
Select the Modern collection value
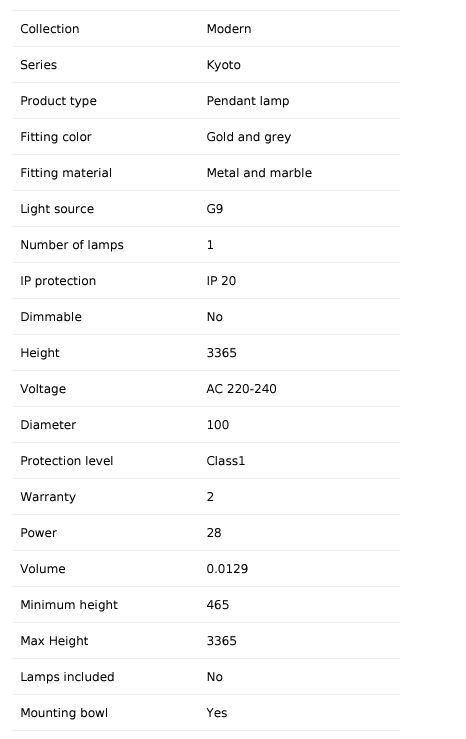coord(229,29)
